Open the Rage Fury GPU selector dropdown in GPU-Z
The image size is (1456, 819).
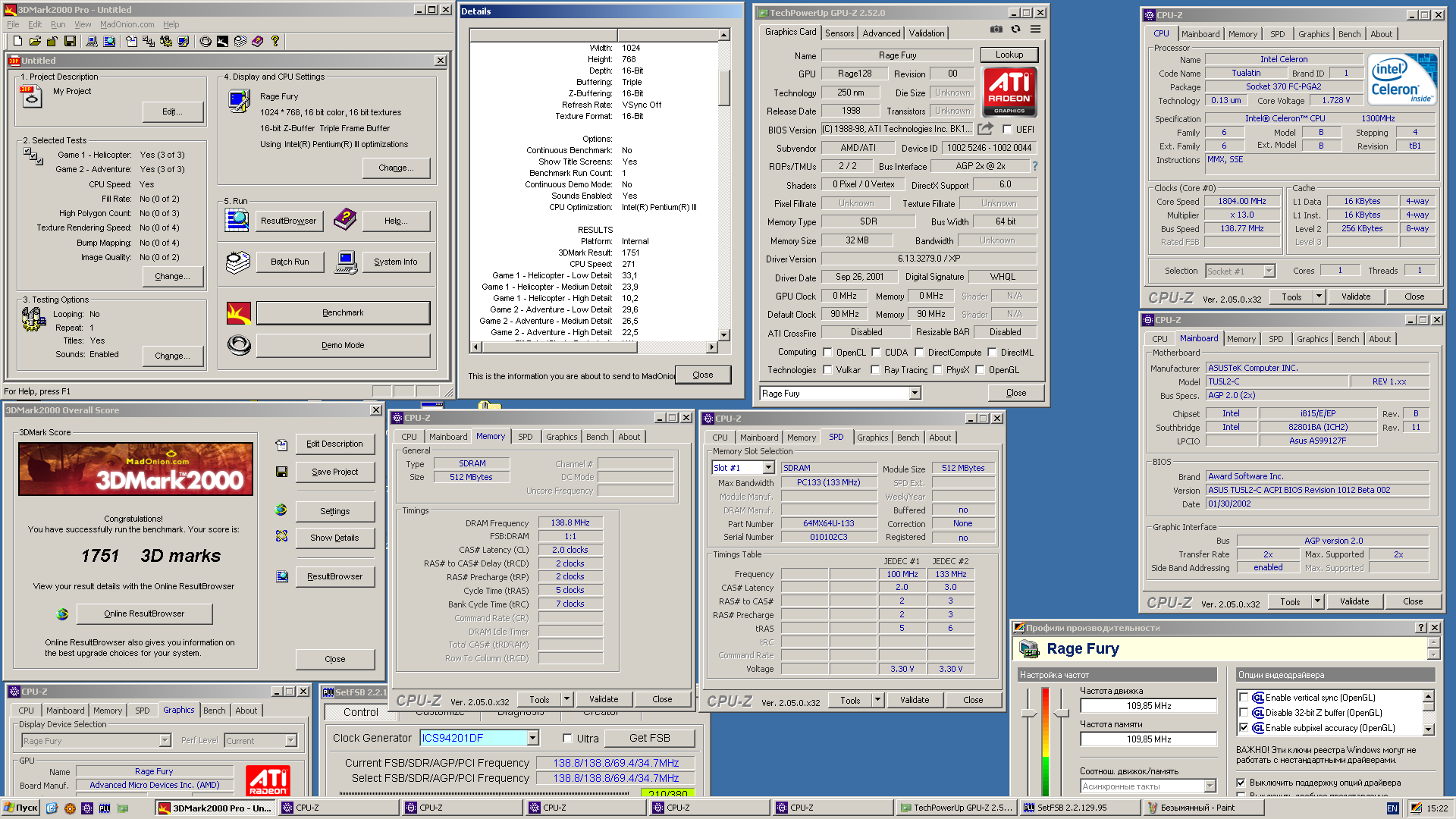(x=915, y=394)
